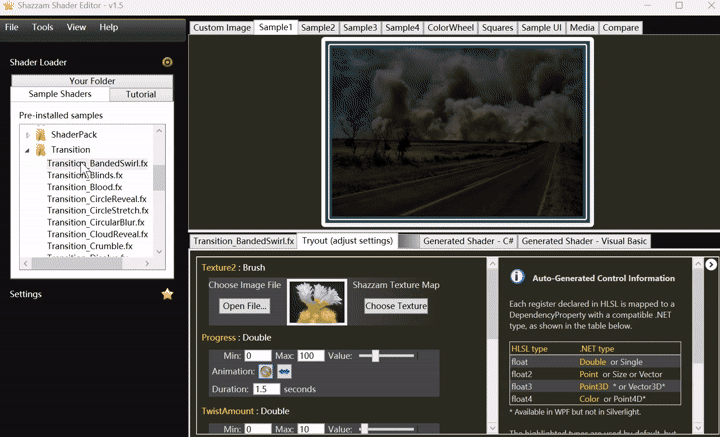Open the Your Folder tab

92,81
